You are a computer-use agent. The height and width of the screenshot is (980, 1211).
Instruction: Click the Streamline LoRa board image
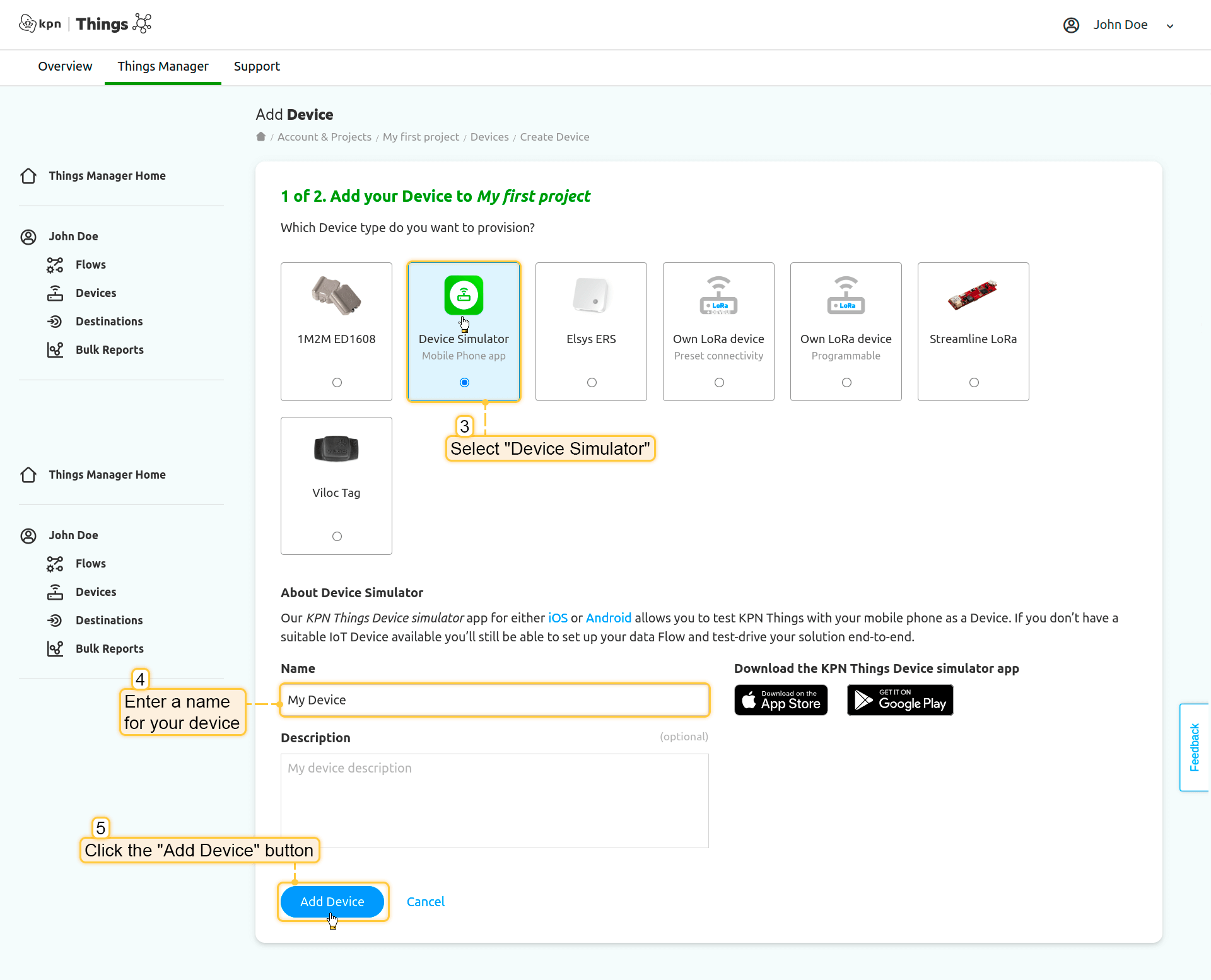click(x=973, y=295)
